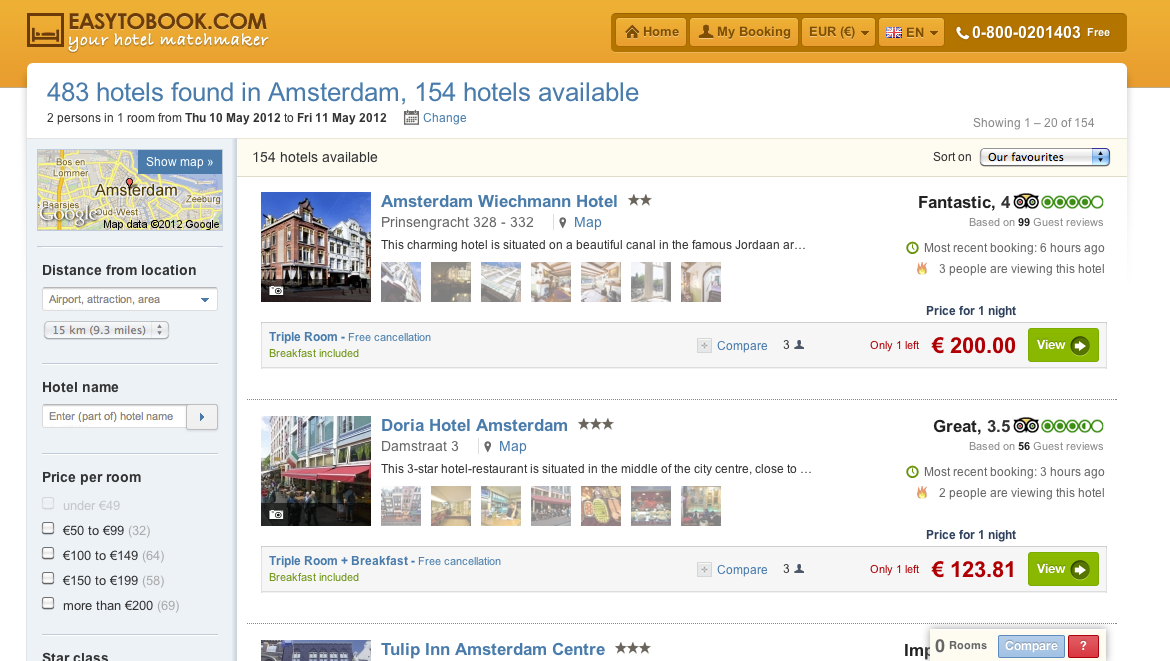Check the more than €200 option
Viewport: 1170px width, 661px height.
48,604
